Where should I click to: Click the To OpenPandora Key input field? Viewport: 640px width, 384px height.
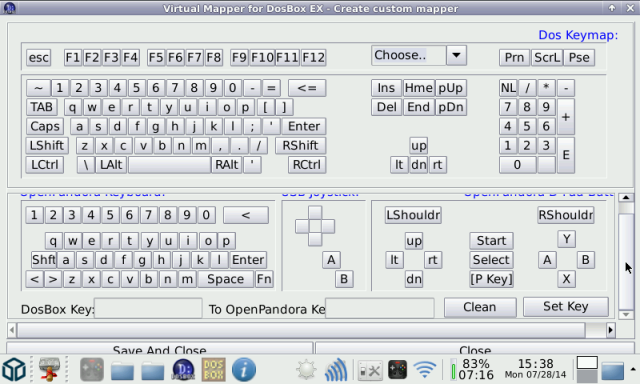380,308
